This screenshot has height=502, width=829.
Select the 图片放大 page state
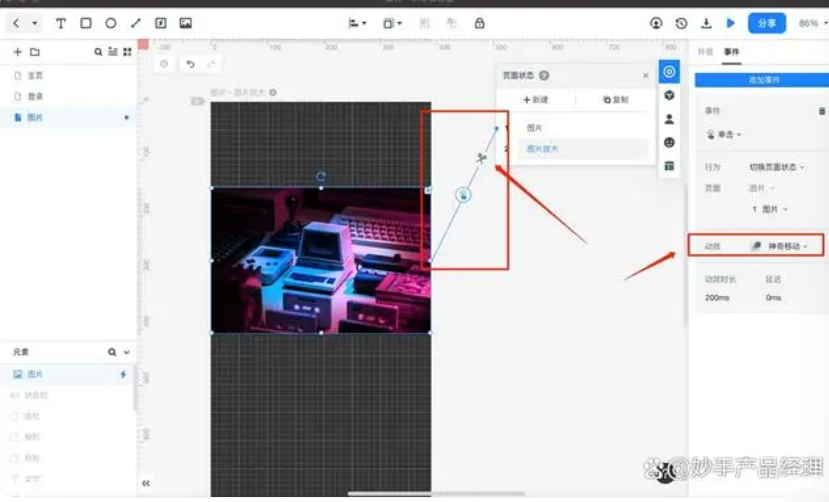point(543,149)
